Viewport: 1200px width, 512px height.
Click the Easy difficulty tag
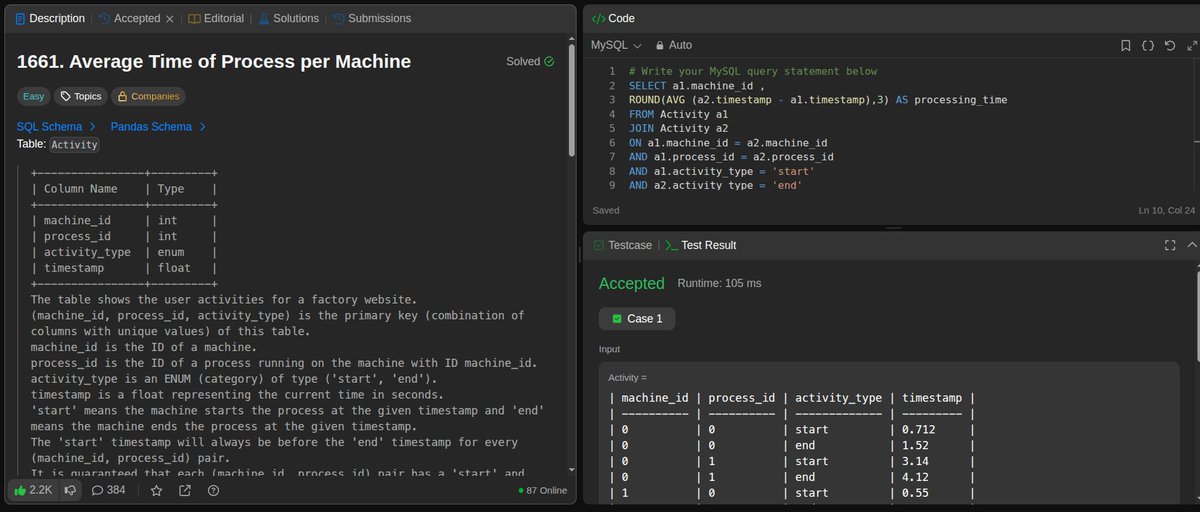pos(36,97)
